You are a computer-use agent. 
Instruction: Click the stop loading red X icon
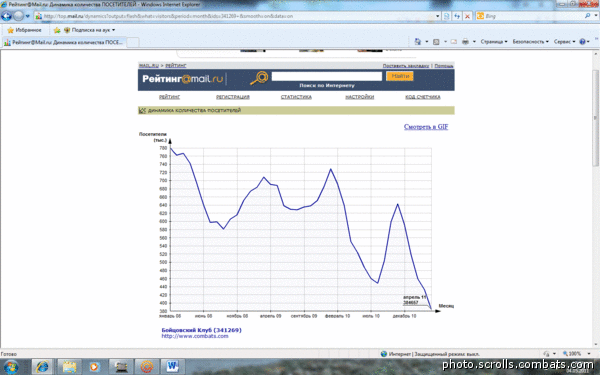pyautogui.click(x=467, y=16)
